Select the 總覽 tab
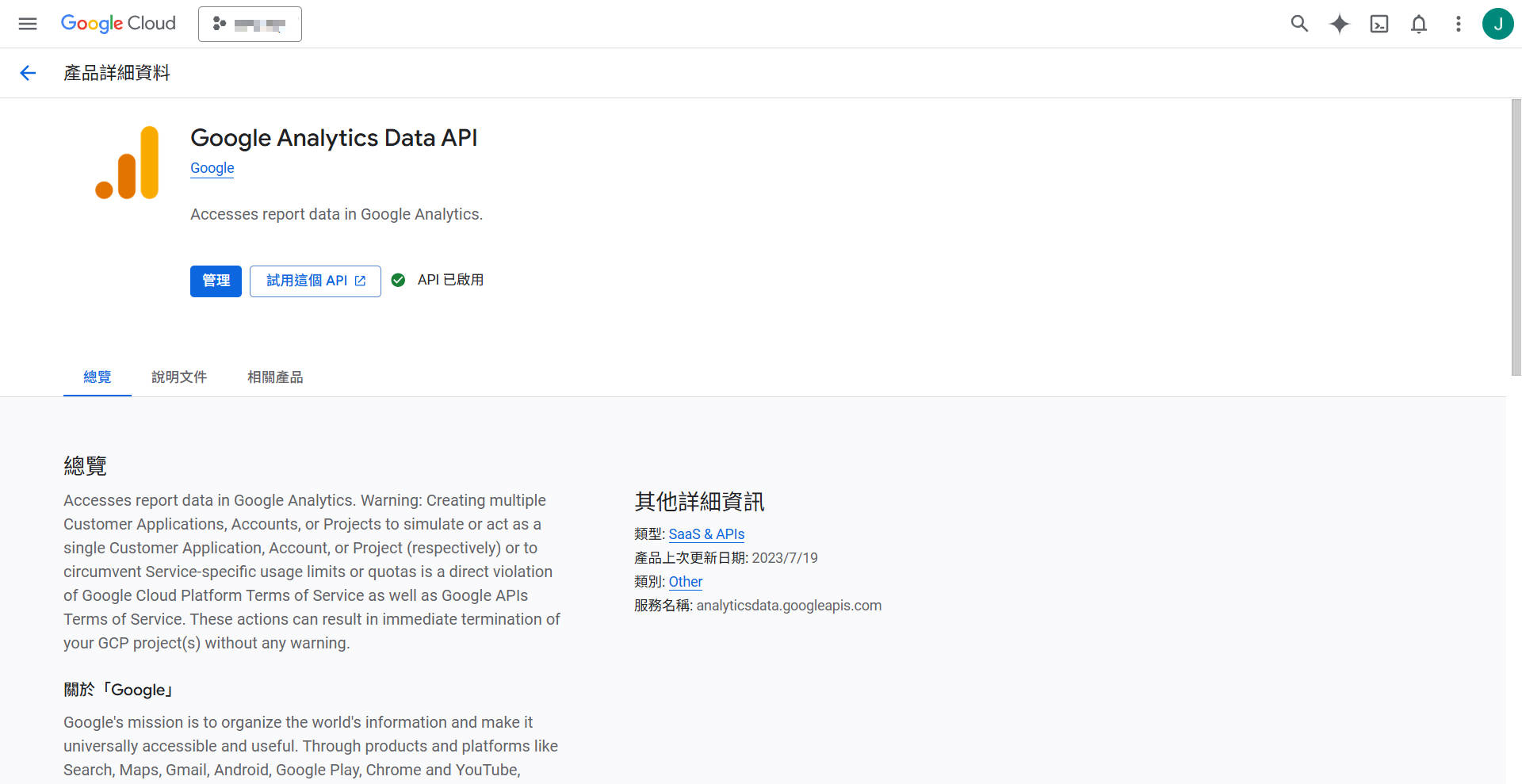Screen dimensions: 1522x784 pos(97,377)
